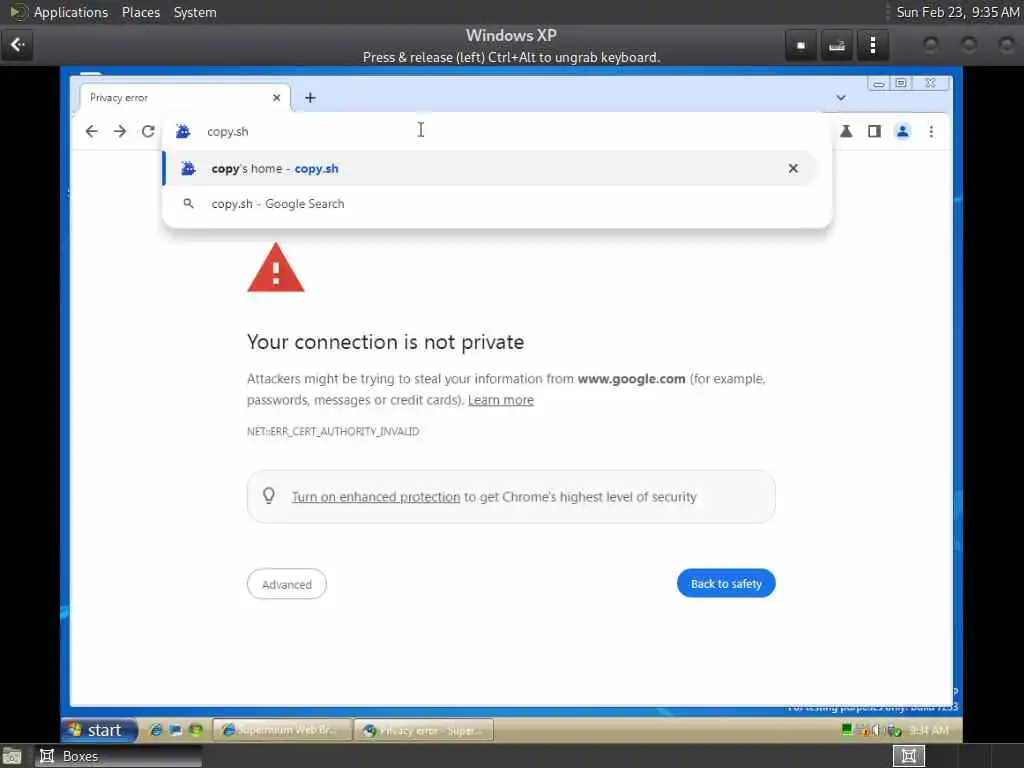Click the XP system tray clock
Image resolution: width=1024 pixels, height=768 pixels.
929,729
